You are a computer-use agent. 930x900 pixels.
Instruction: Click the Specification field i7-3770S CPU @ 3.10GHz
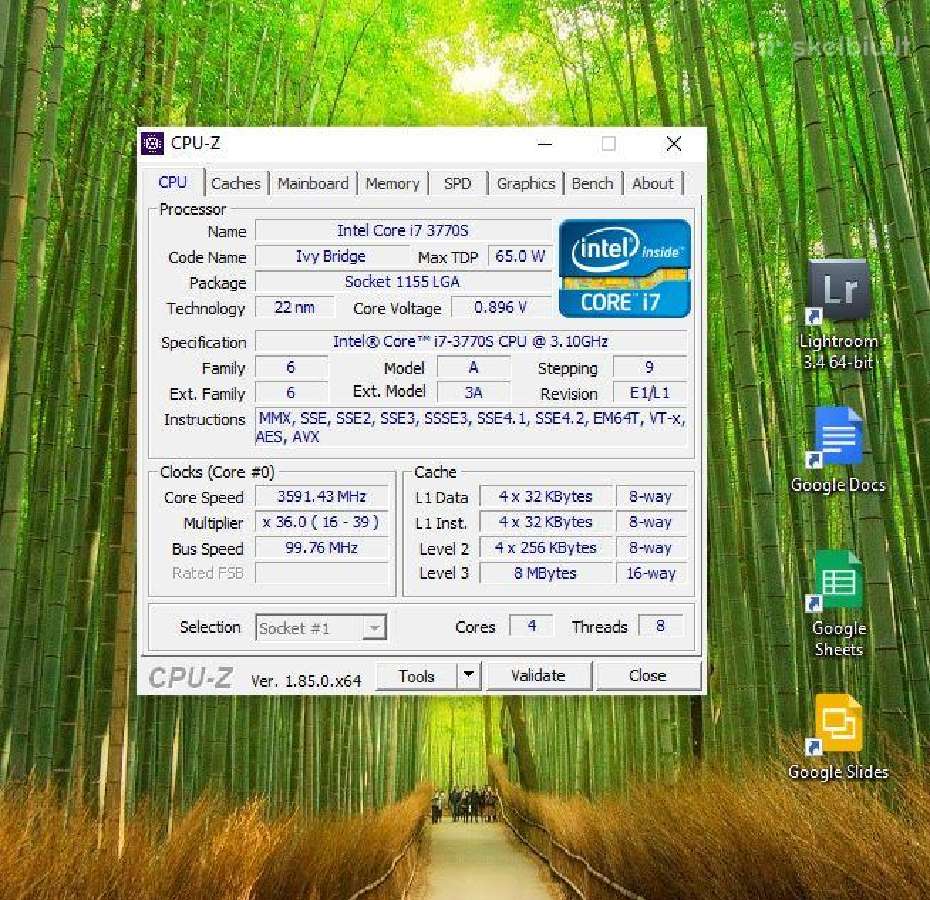(471, 342)
